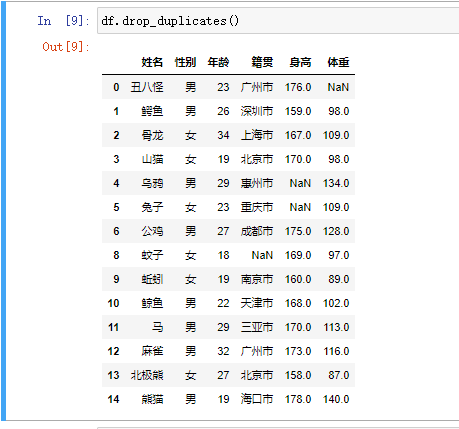Select the weight value 113.0
459x429 pixels.
point(336,327)
